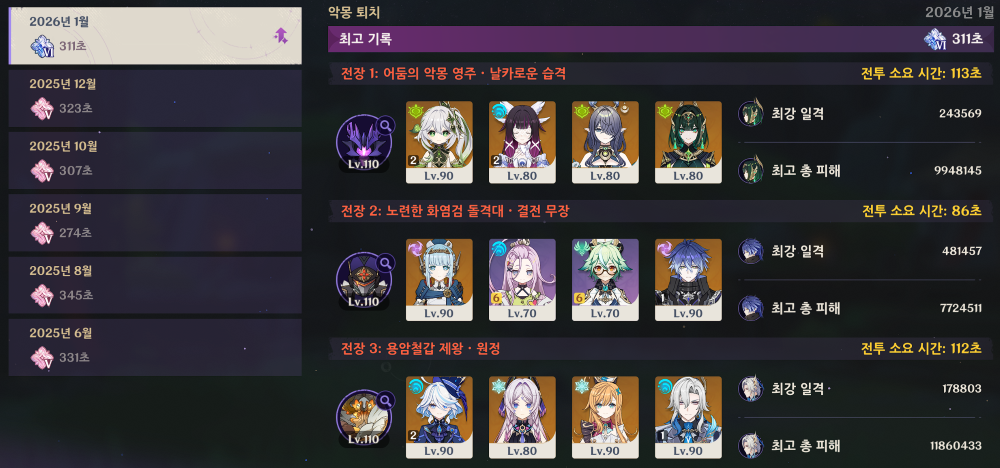Screen dimensions: 1000x468
Task: Click the blue-hat Lv.90 character in Stage 3
Action: pos(439,418)
